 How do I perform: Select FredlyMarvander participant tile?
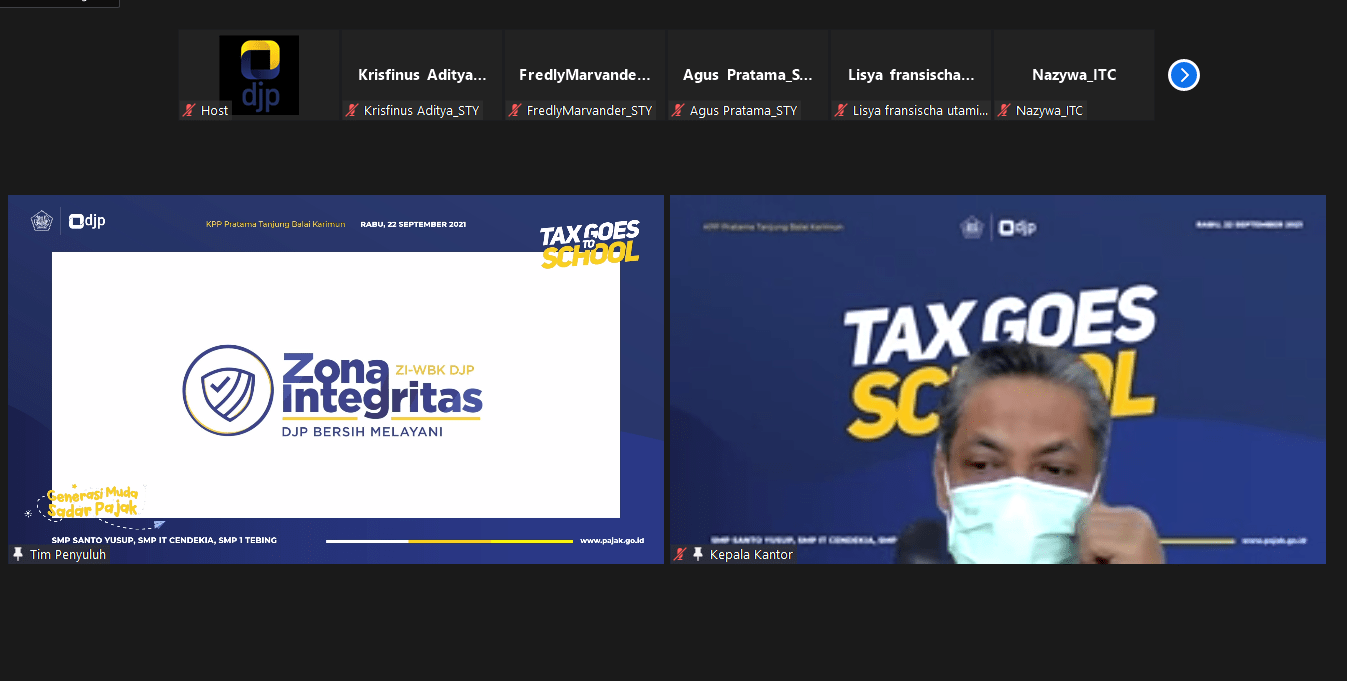tap(585, 75)
